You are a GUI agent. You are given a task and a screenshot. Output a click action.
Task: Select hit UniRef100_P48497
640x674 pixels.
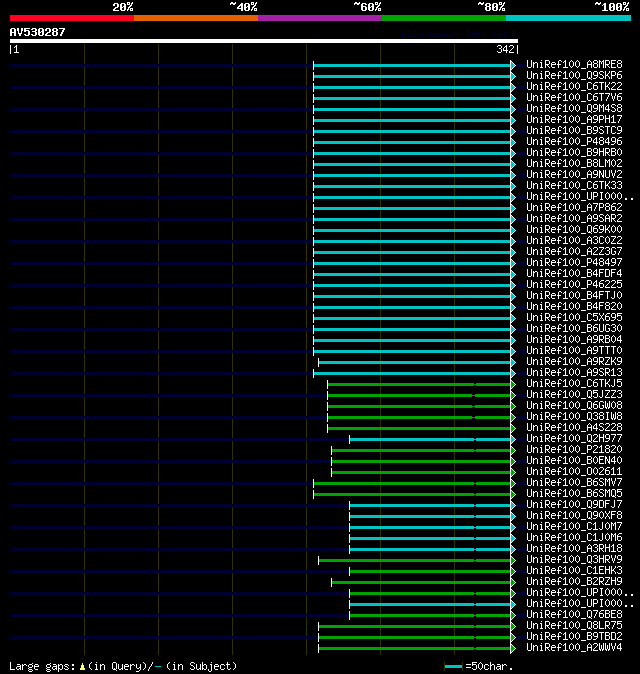pos(574,262)
